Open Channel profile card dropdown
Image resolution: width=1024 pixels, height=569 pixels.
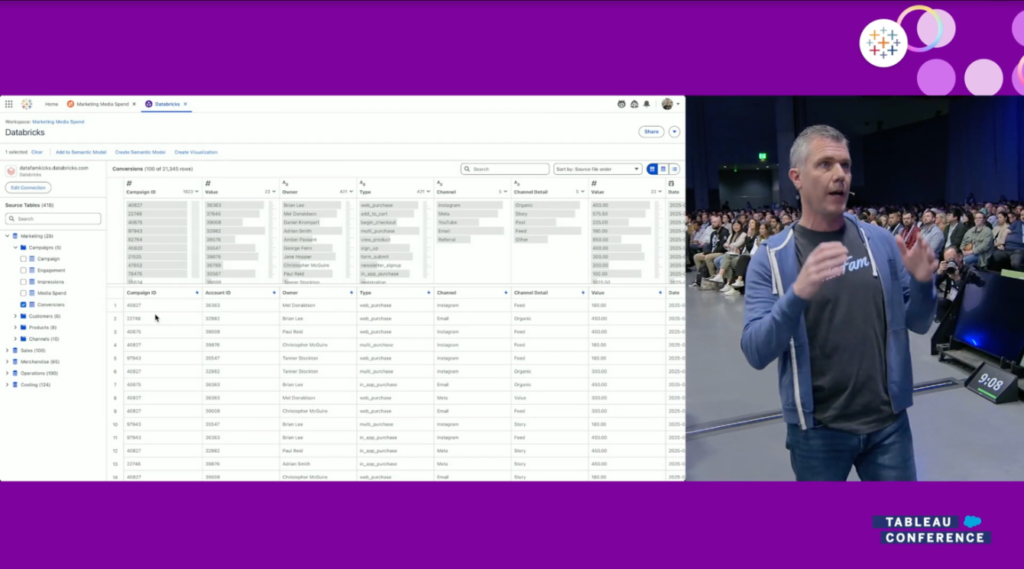(x=505, y=192)
